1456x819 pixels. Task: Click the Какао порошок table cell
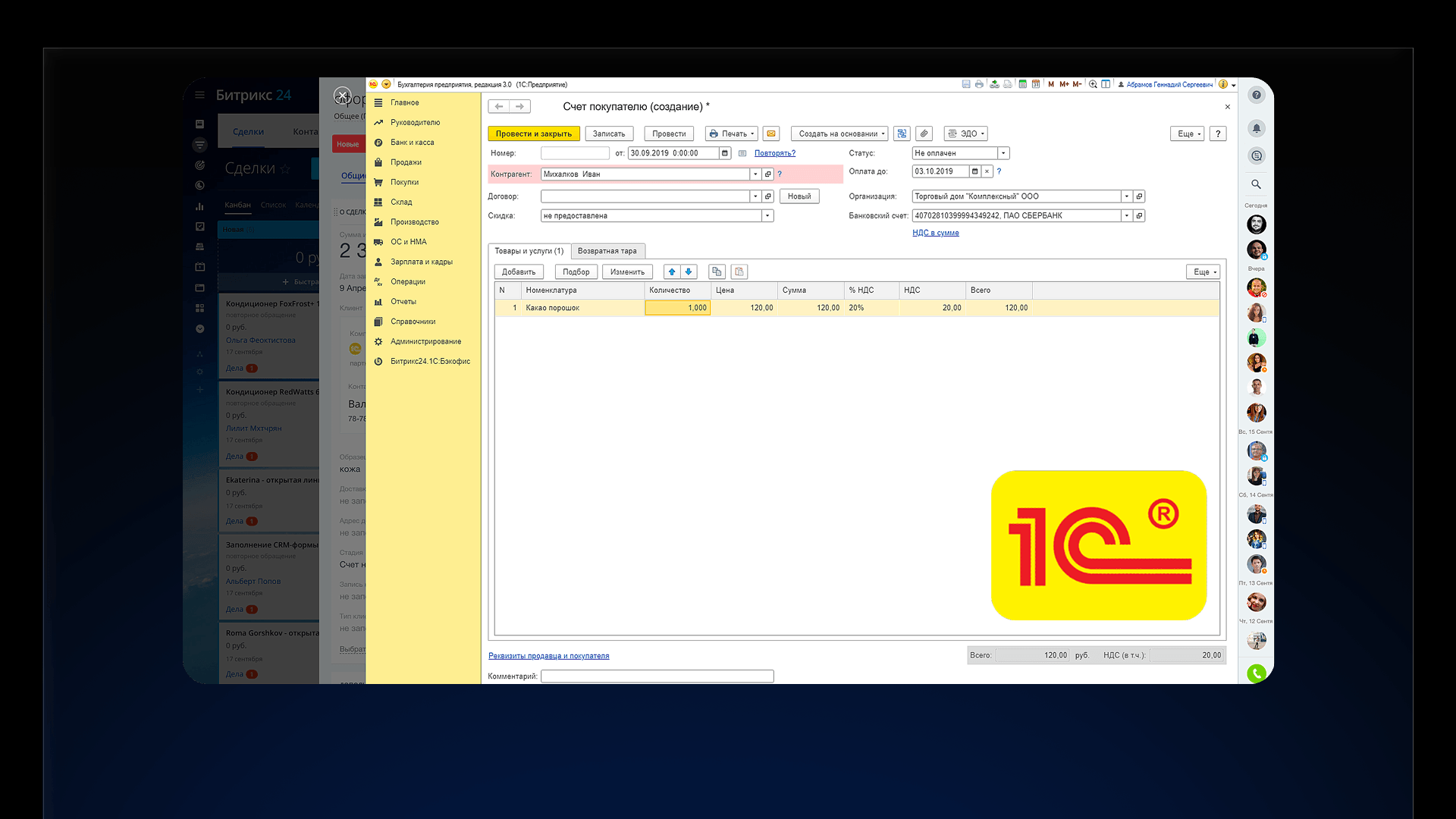[582, 308]
